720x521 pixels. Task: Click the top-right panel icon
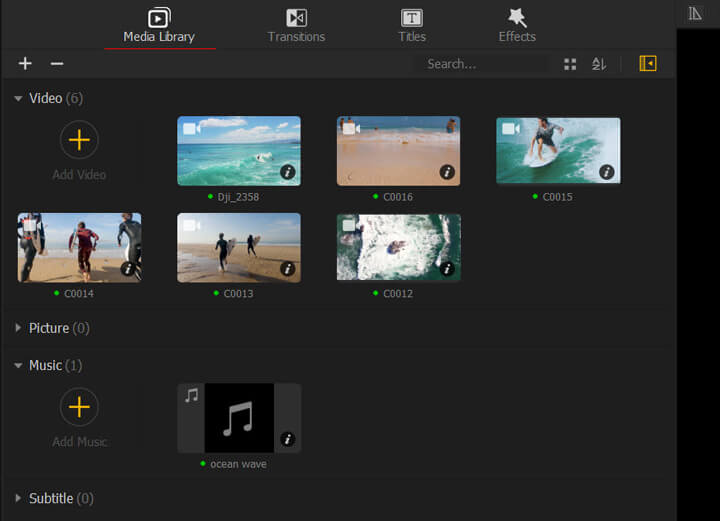tap(696, 13)
